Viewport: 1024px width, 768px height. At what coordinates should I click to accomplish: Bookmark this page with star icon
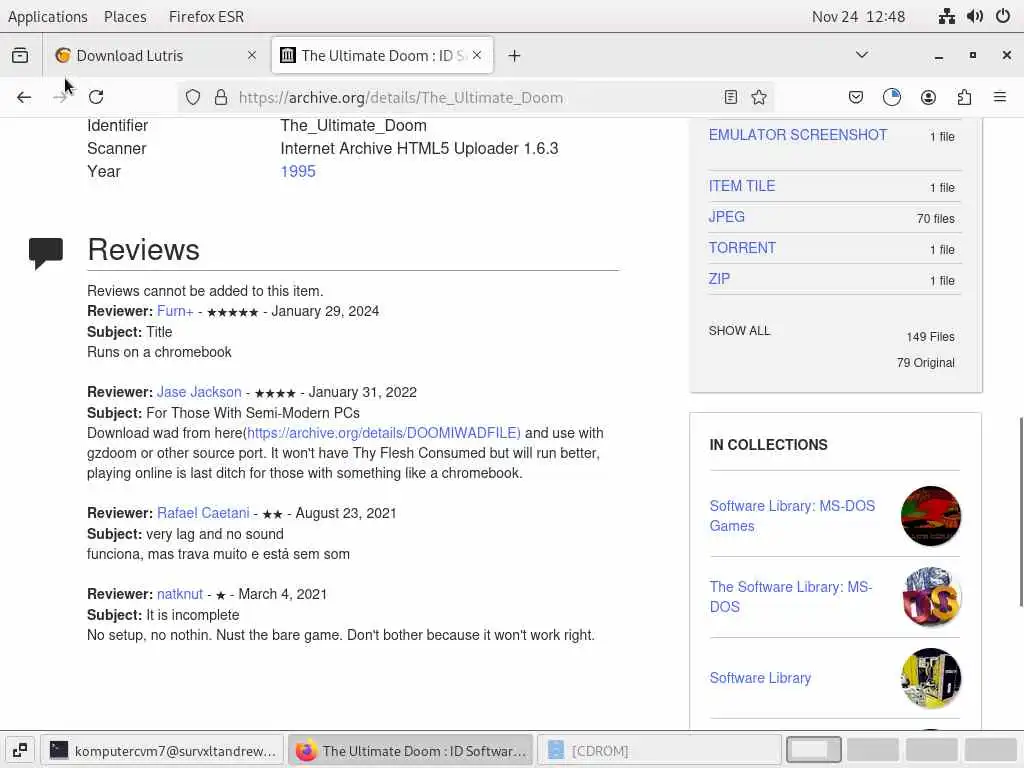click(759, 97)
